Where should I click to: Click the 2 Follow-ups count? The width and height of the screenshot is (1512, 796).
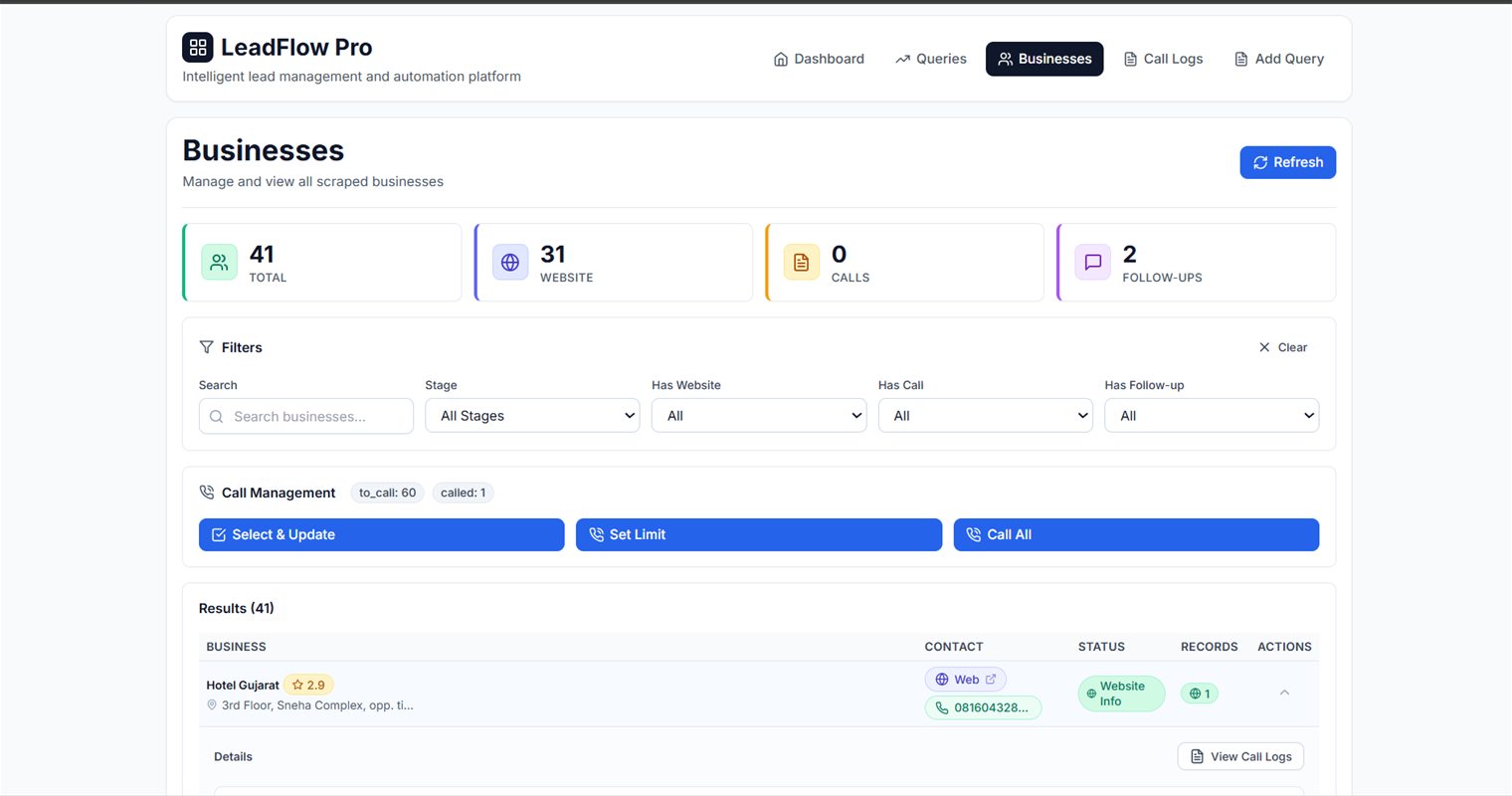click(x=1129, y=254)
